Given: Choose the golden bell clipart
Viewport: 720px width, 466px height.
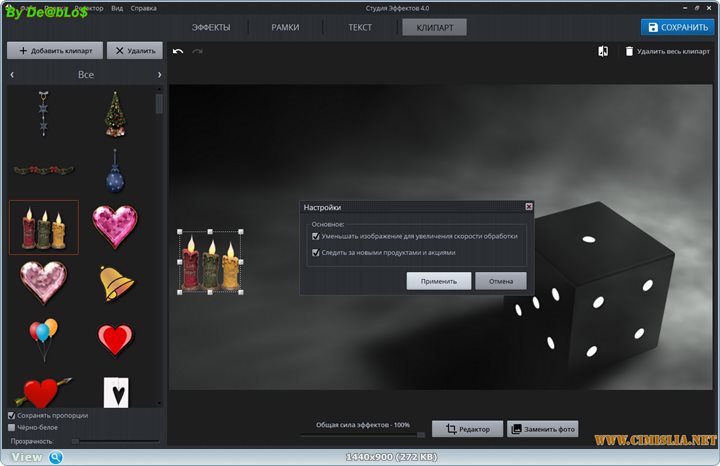Looking at the screenshot, I should click(x=116, y=283).
